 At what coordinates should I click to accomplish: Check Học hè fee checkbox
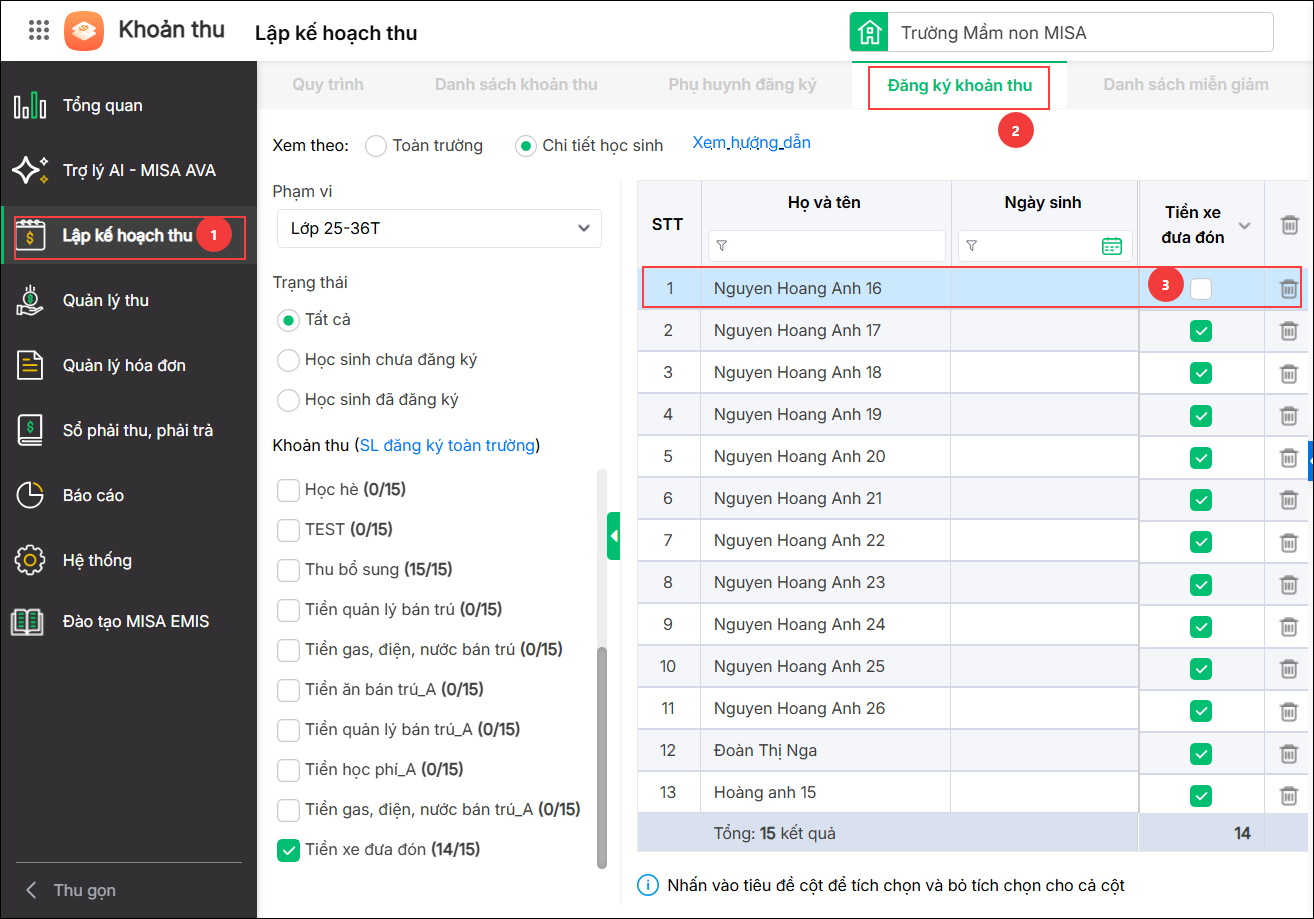click(288, 490)
